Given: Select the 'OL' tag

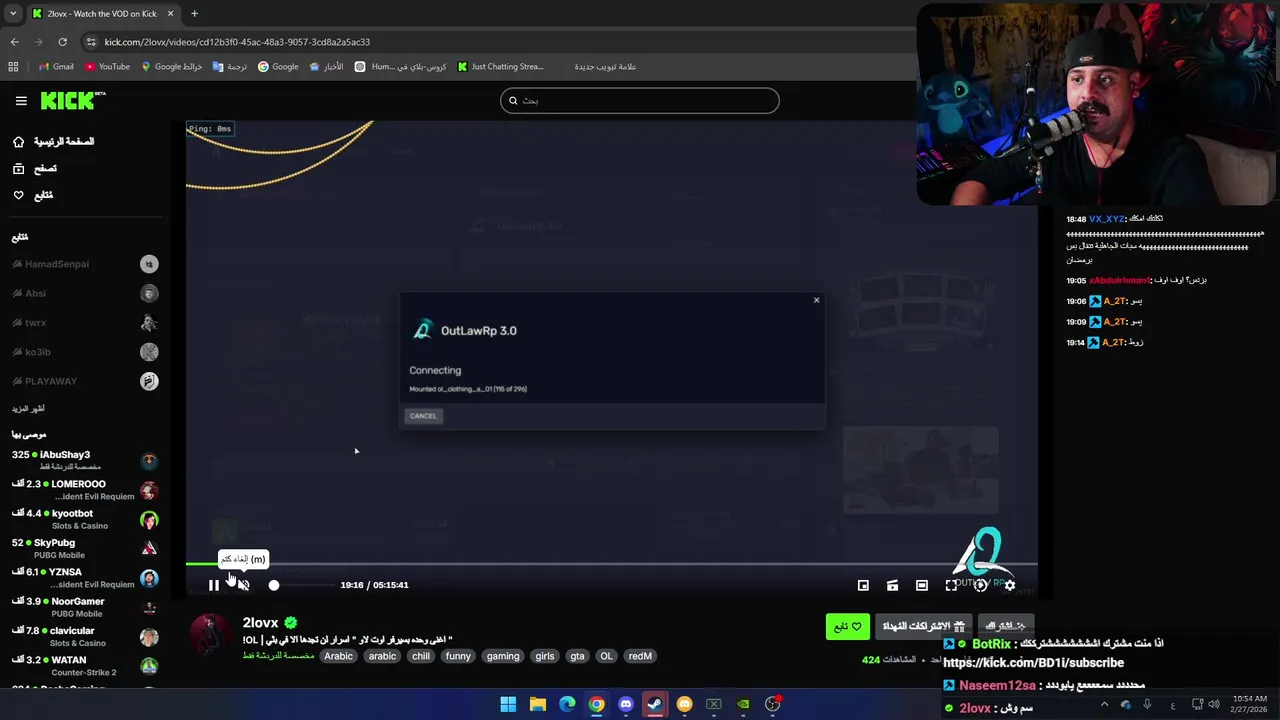Looking at the screenshot, I should (606, 656).
